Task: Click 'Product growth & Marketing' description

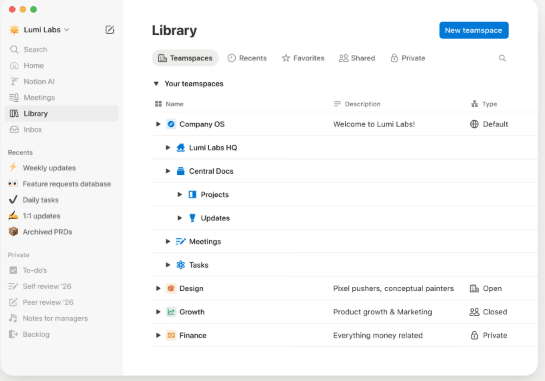Action: click(383, 312)
